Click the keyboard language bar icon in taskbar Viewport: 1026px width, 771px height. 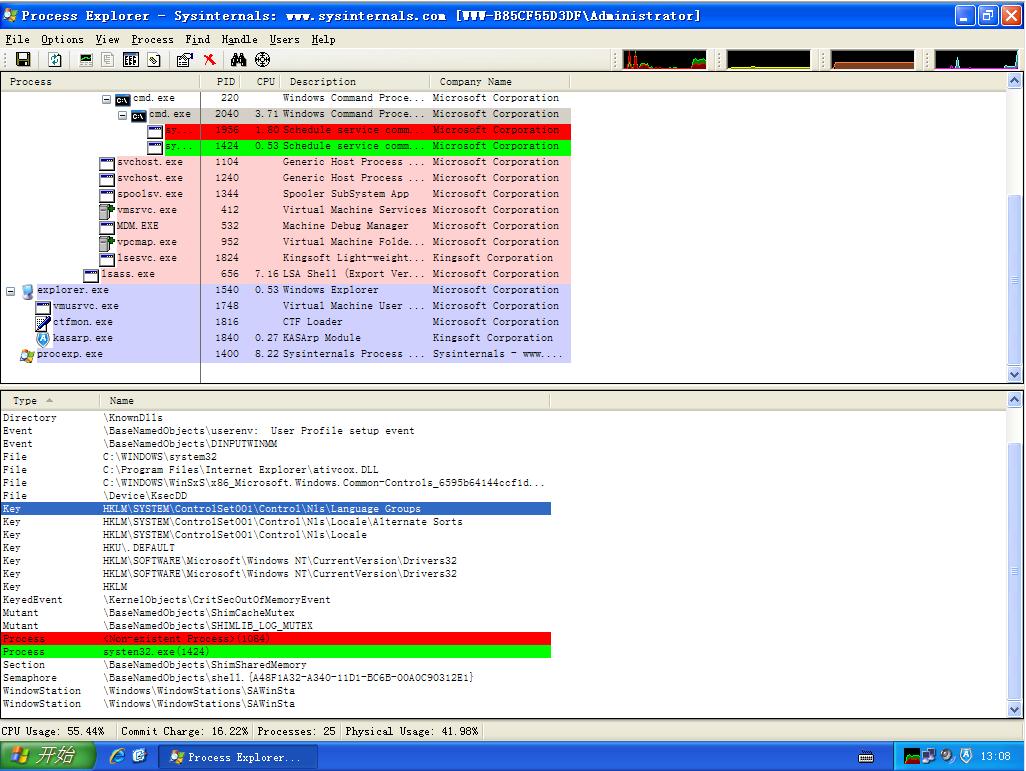pos(866,757)
